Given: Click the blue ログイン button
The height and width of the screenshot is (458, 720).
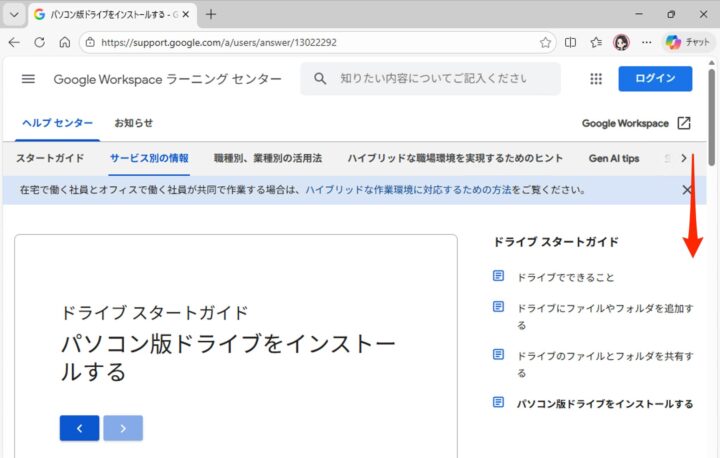Looking at the screenshot, I should tap(654, 80).
